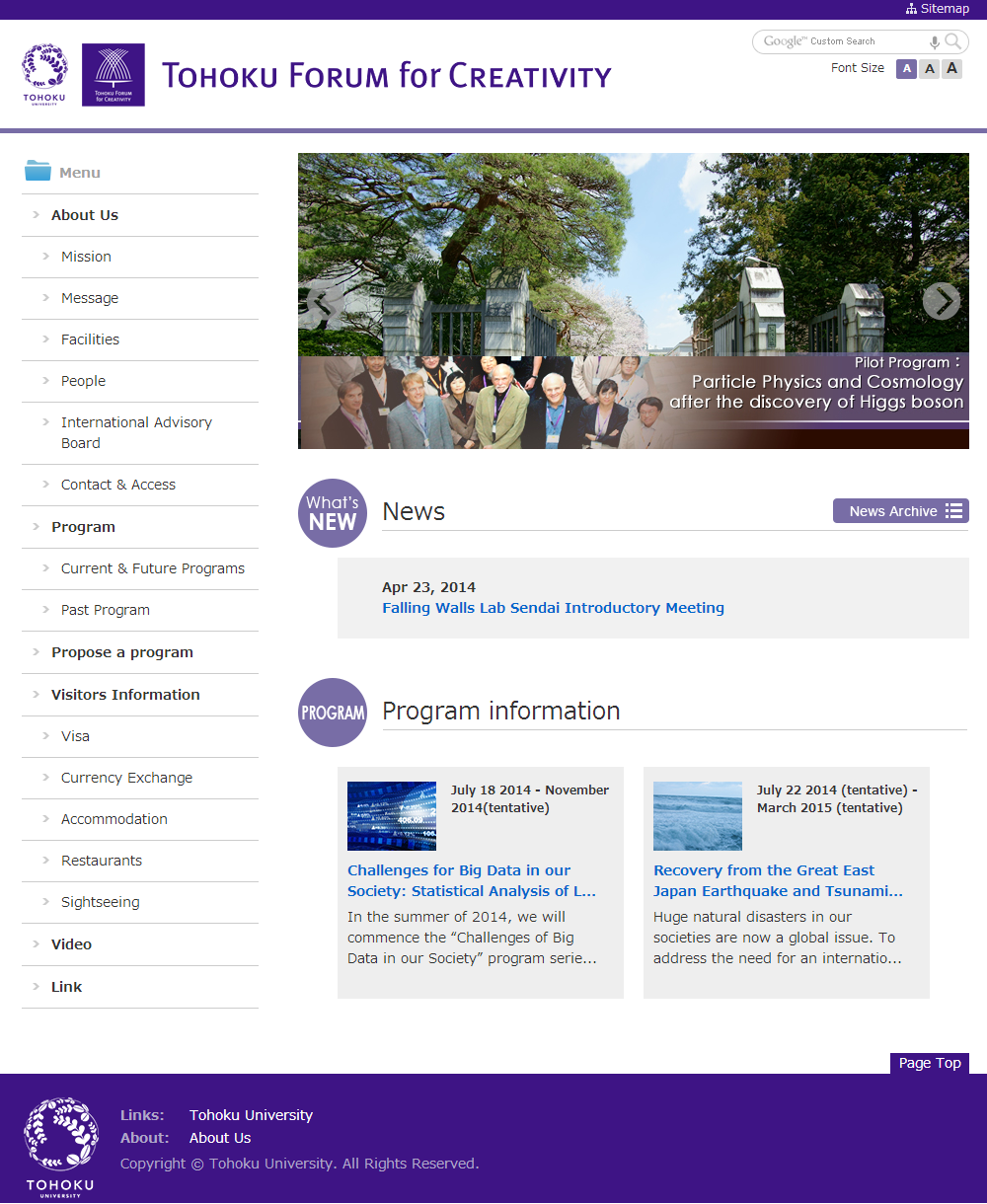
Task: Click the Big Data program thumbnail image
Action: pos(392,816)
